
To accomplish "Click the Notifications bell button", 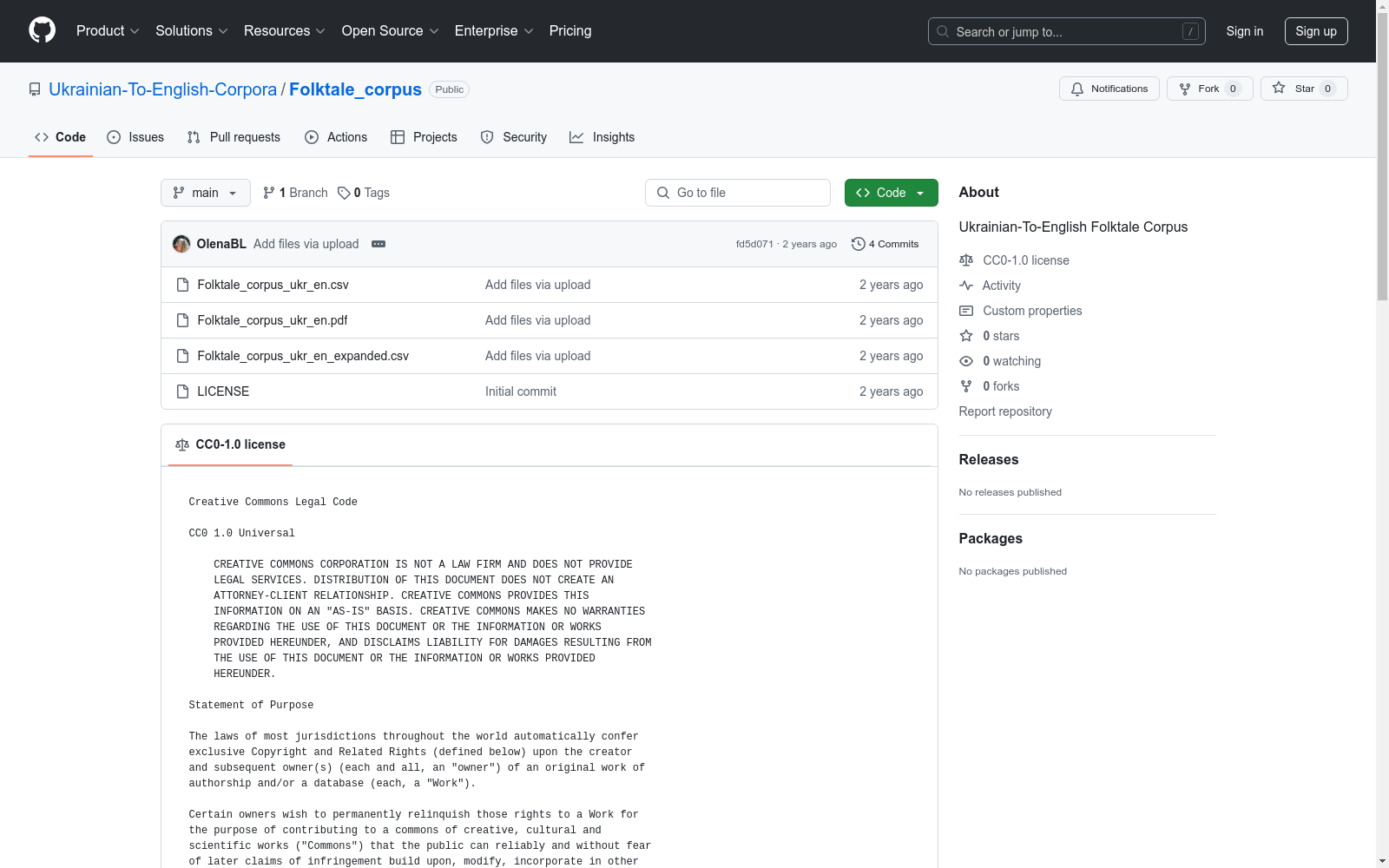I will (x=1109, y=89).
